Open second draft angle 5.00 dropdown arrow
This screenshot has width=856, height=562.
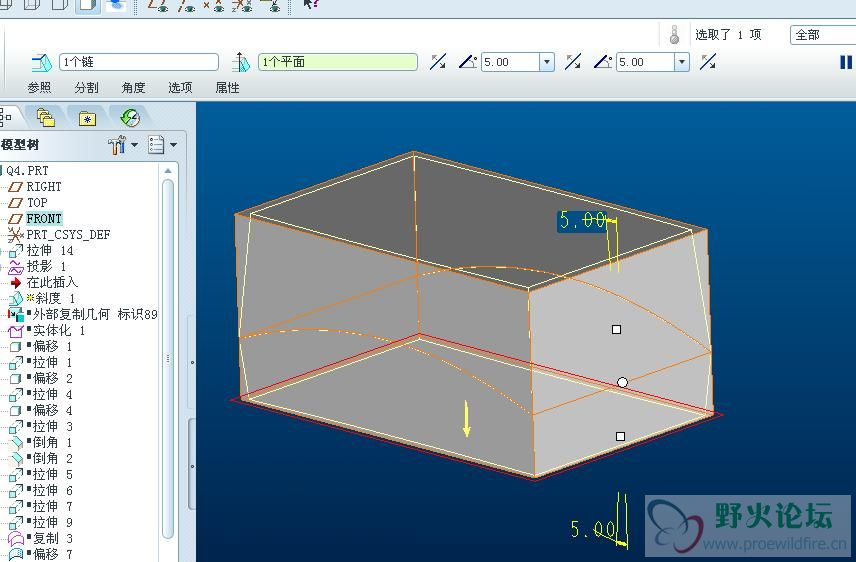click(x=682, y=62)
